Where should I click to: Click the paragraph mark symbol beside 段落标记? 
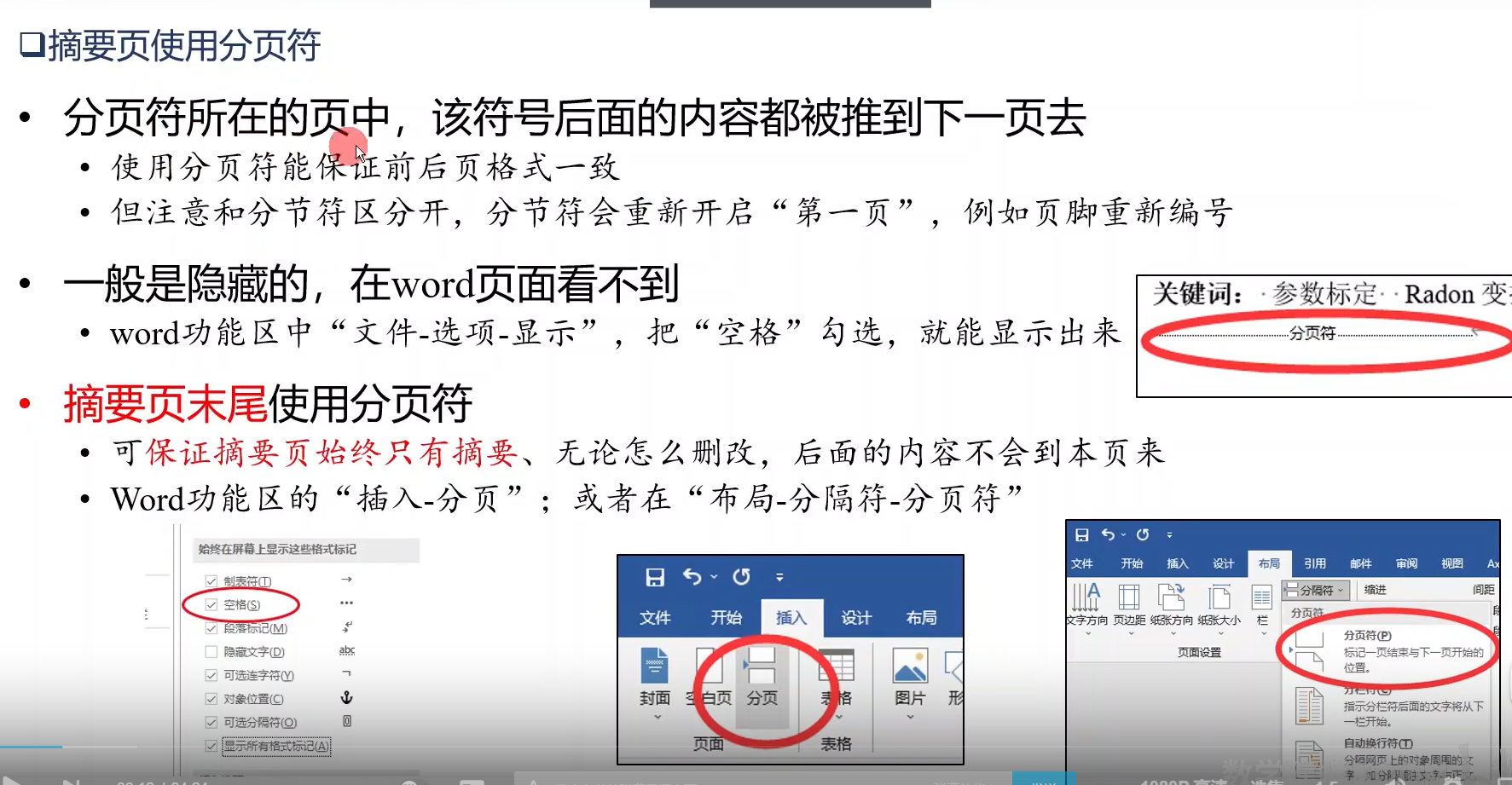pos(347,626)
